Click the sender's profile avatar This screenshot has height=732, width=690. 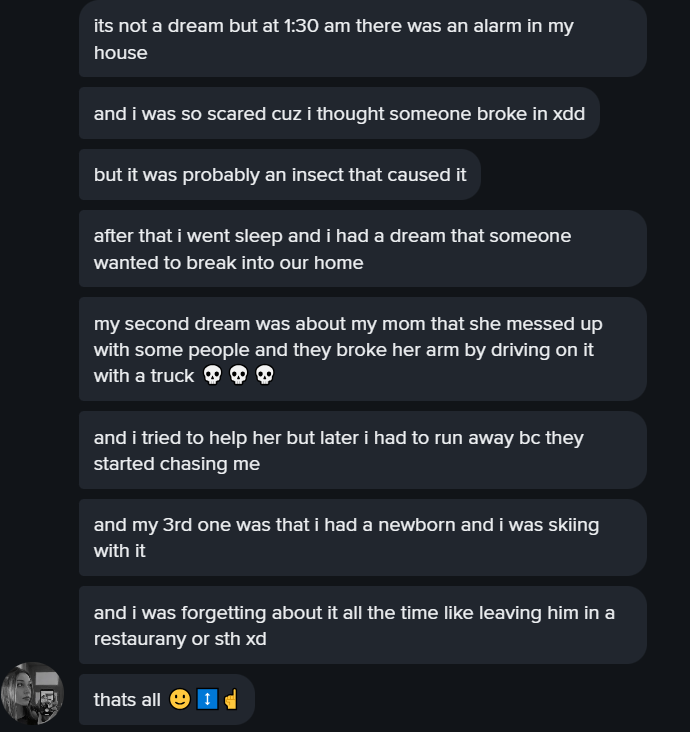point(32,693)
